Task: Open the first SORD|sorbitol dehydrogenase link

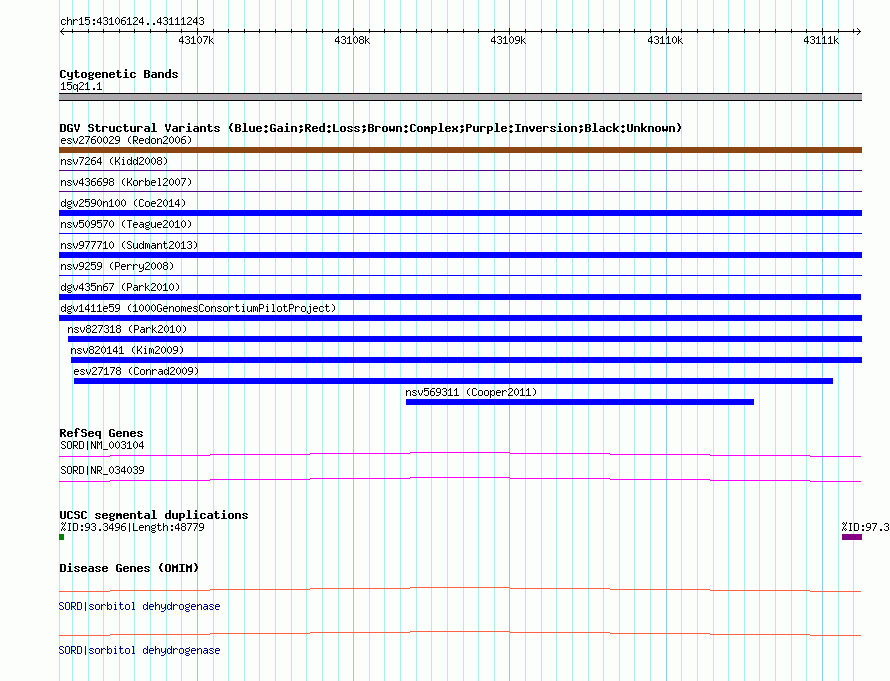Action: pos(140,606)
